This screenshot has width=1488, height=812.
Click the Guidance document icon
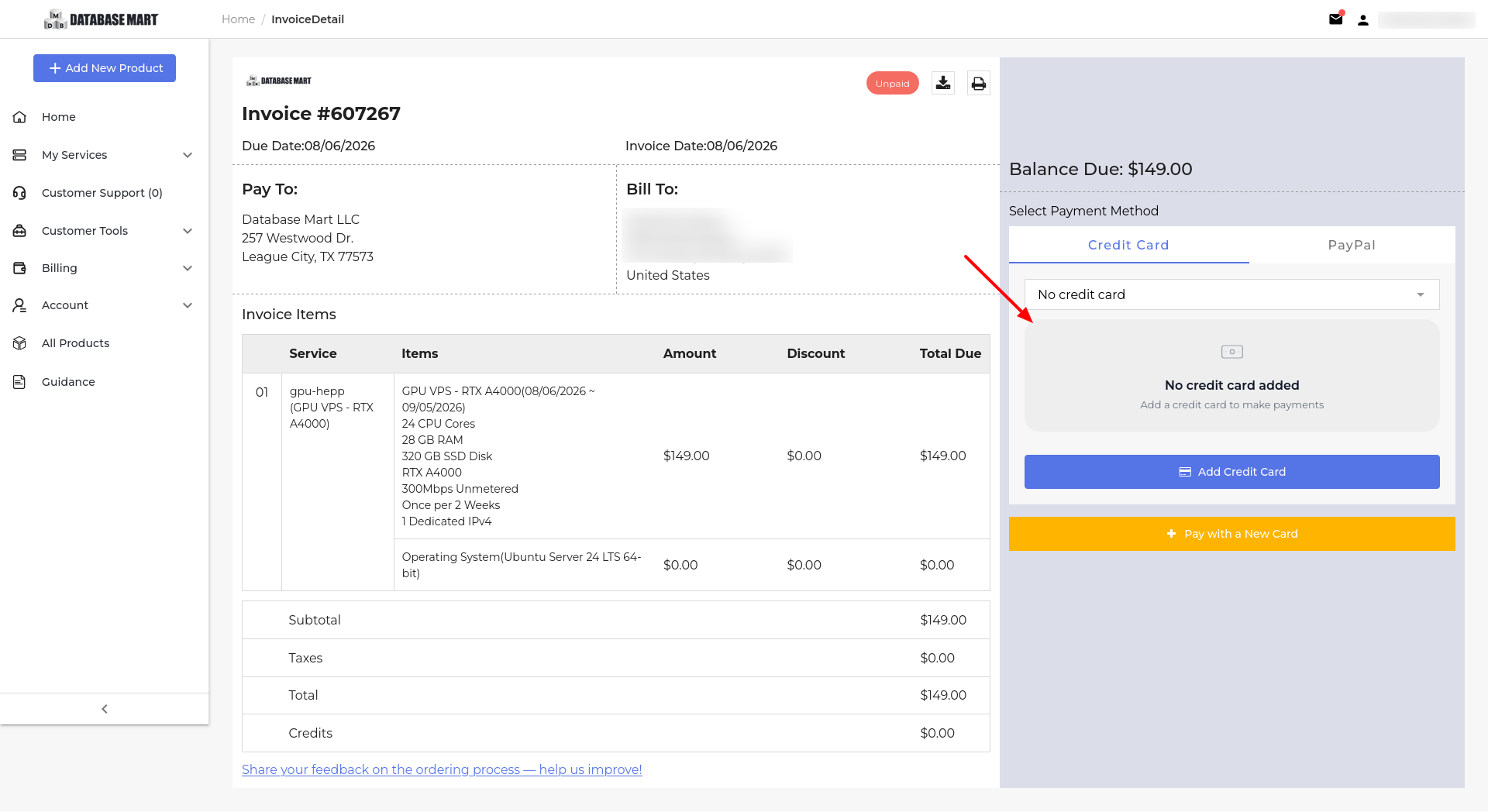coord(20,382)
